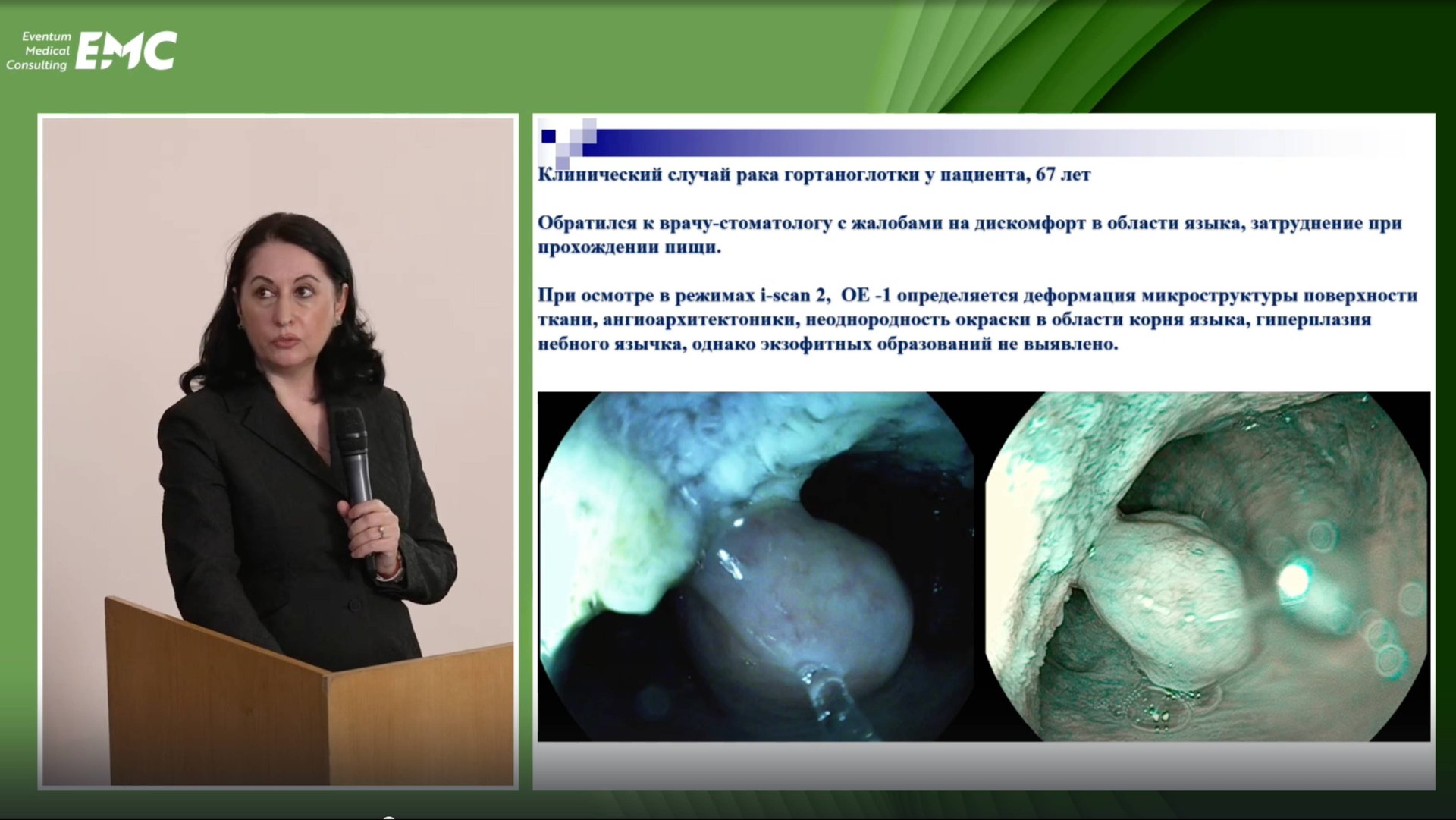Screen dimensions: 1456x820
Task: Click the left endoscopy image
Action: [755, 566]
